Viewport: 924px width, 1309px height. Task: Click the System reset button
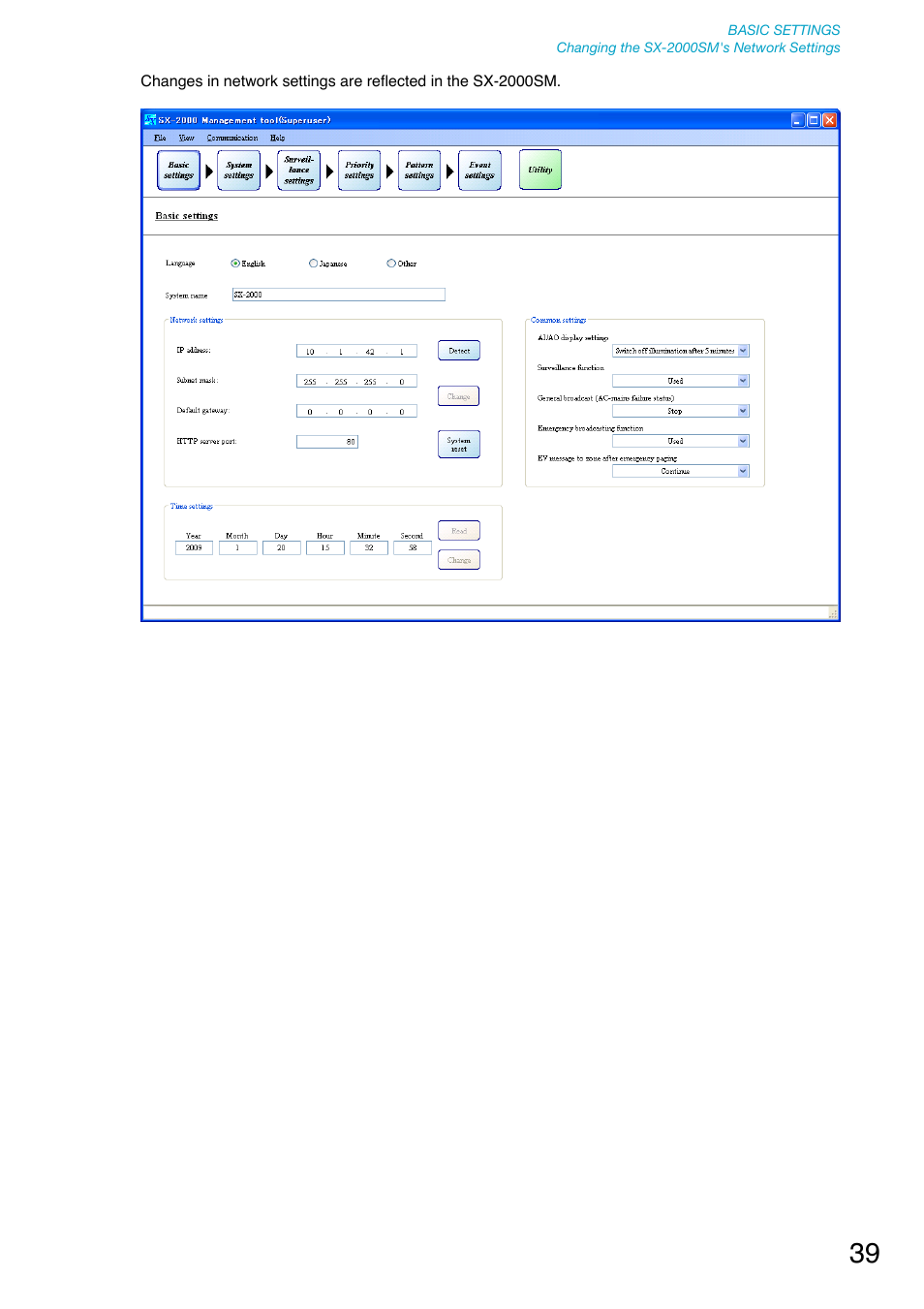pyautogui.click(x=459, y=444)
